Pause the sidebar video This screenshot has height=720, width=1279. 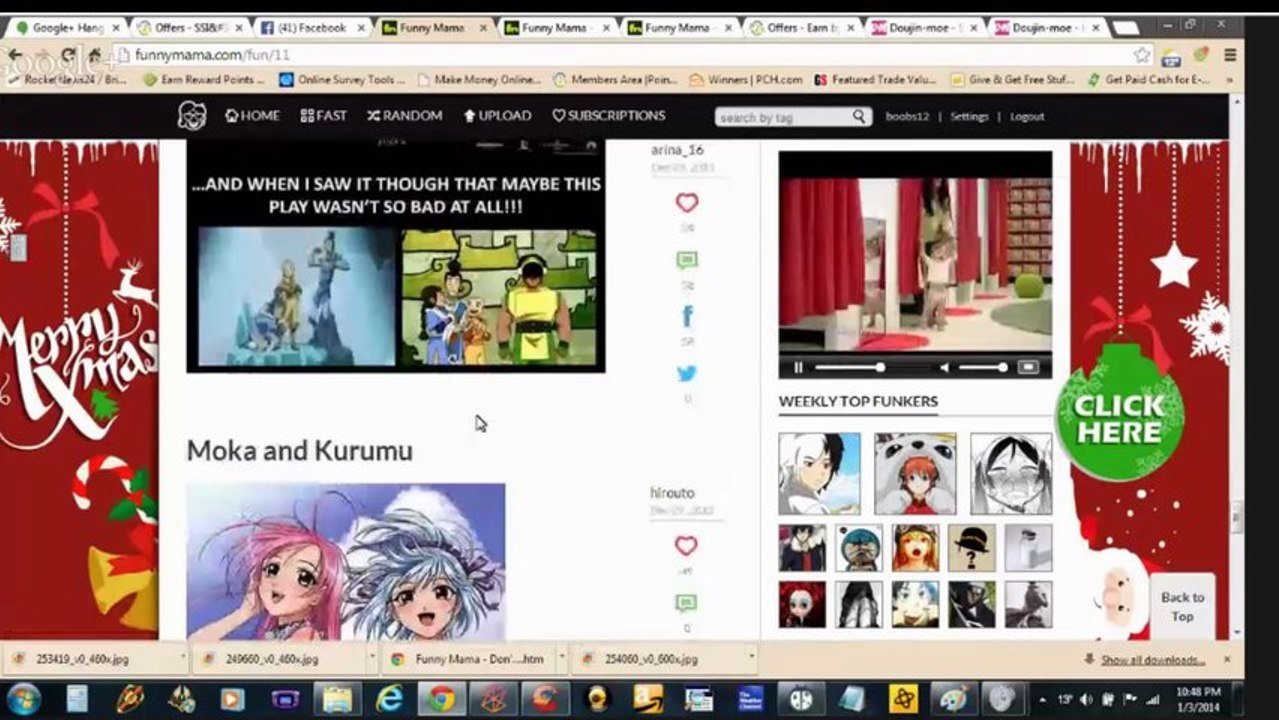pos(798,368)
